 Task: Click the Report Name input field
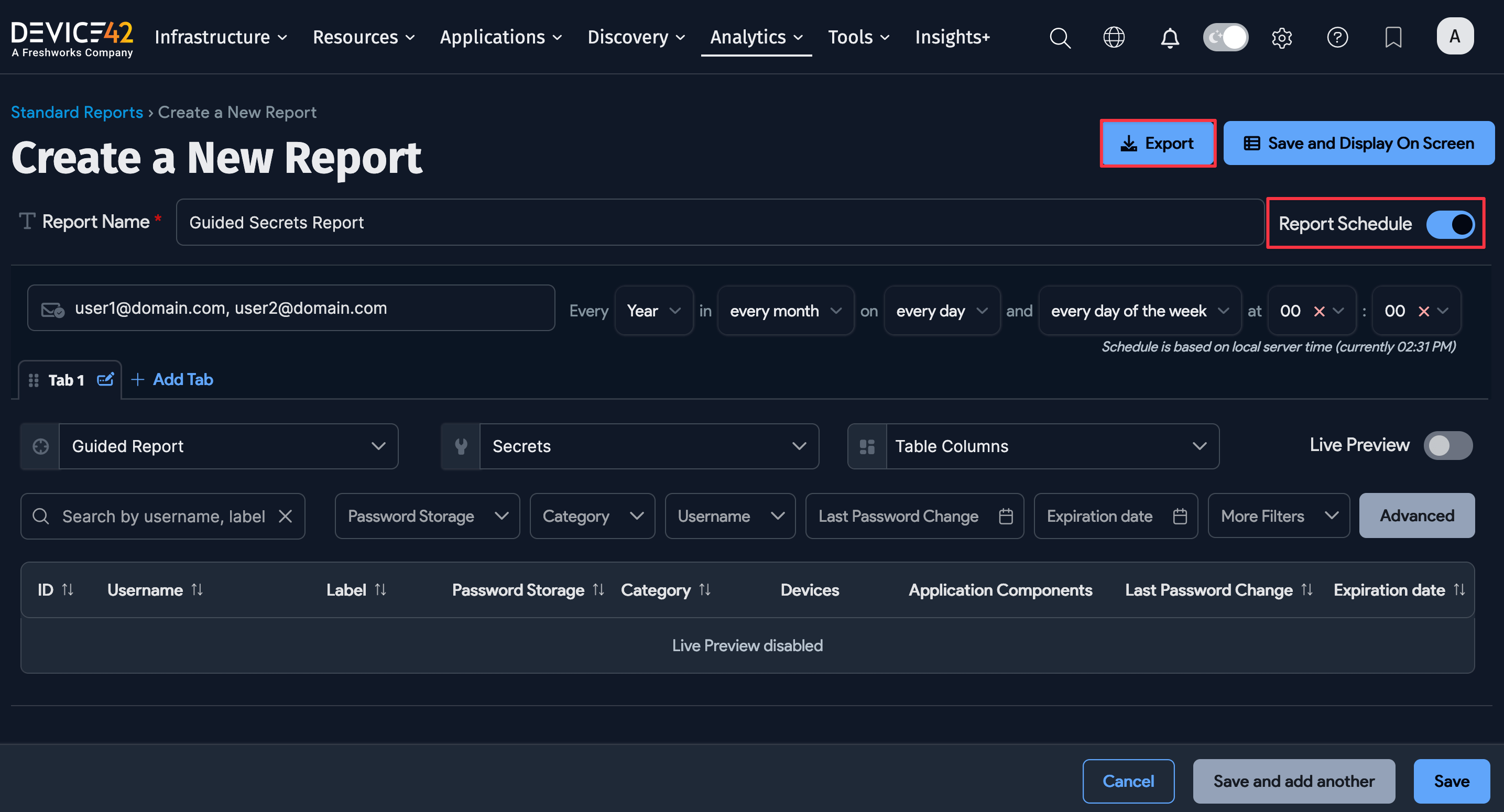coord(720,223)
